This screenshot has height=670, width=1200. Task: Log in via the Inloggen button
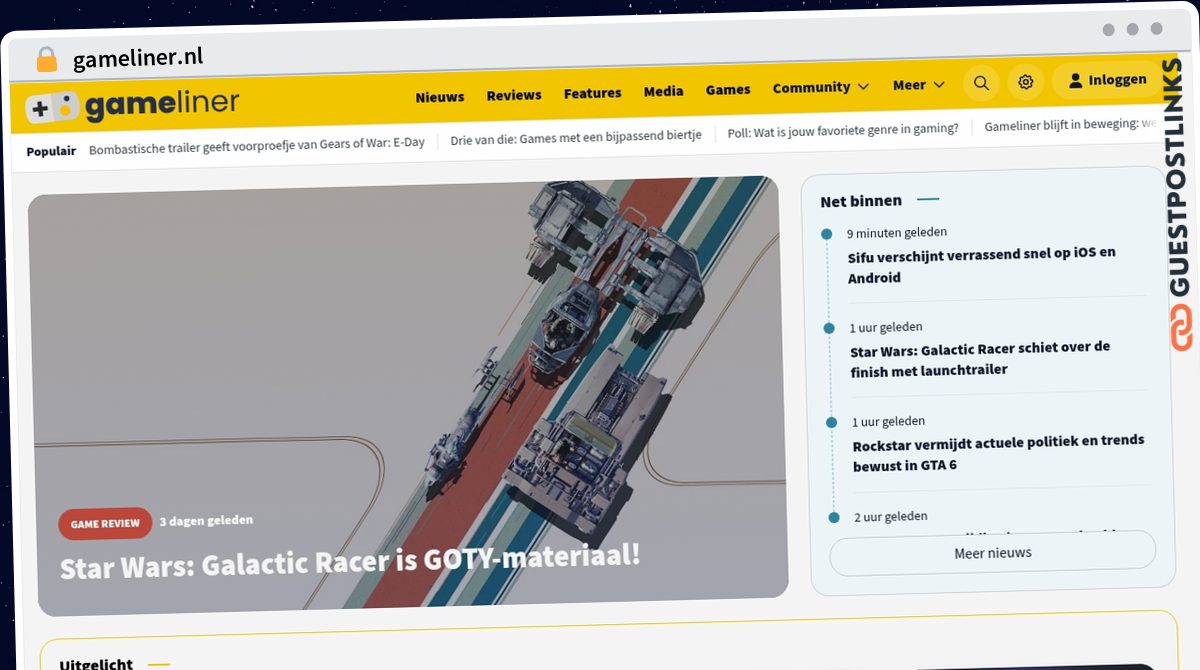pyautogui.click(x=1107, y=80)
